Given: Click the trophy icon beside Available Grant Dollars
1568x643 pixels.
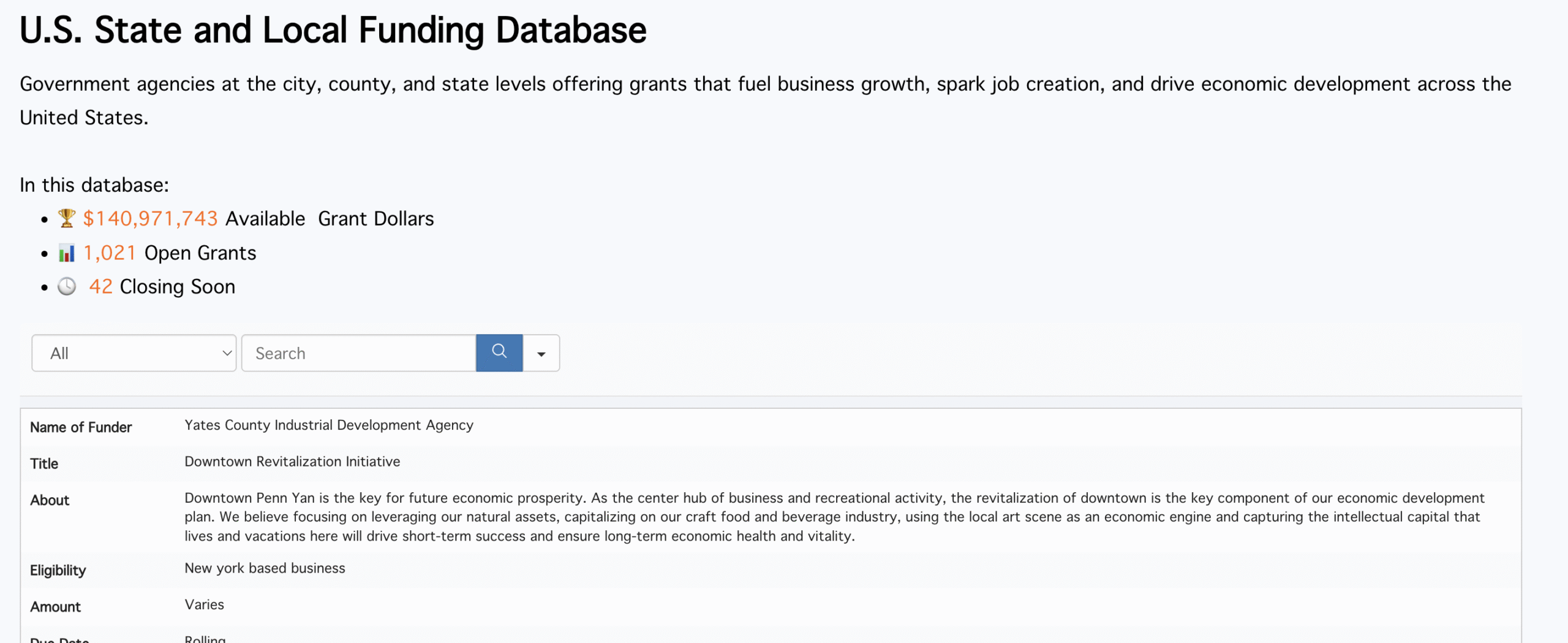Looking at the screenshot, I should pyautogui.click(x=67, y=218).
